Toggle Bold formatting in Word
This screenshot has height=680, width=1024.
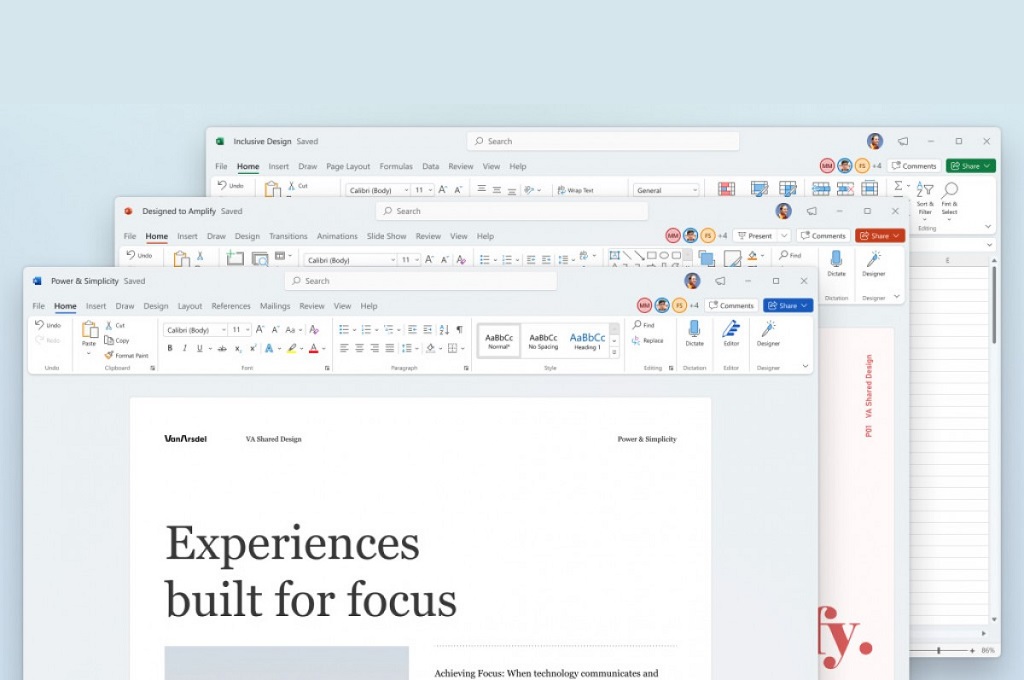point(170,348)
